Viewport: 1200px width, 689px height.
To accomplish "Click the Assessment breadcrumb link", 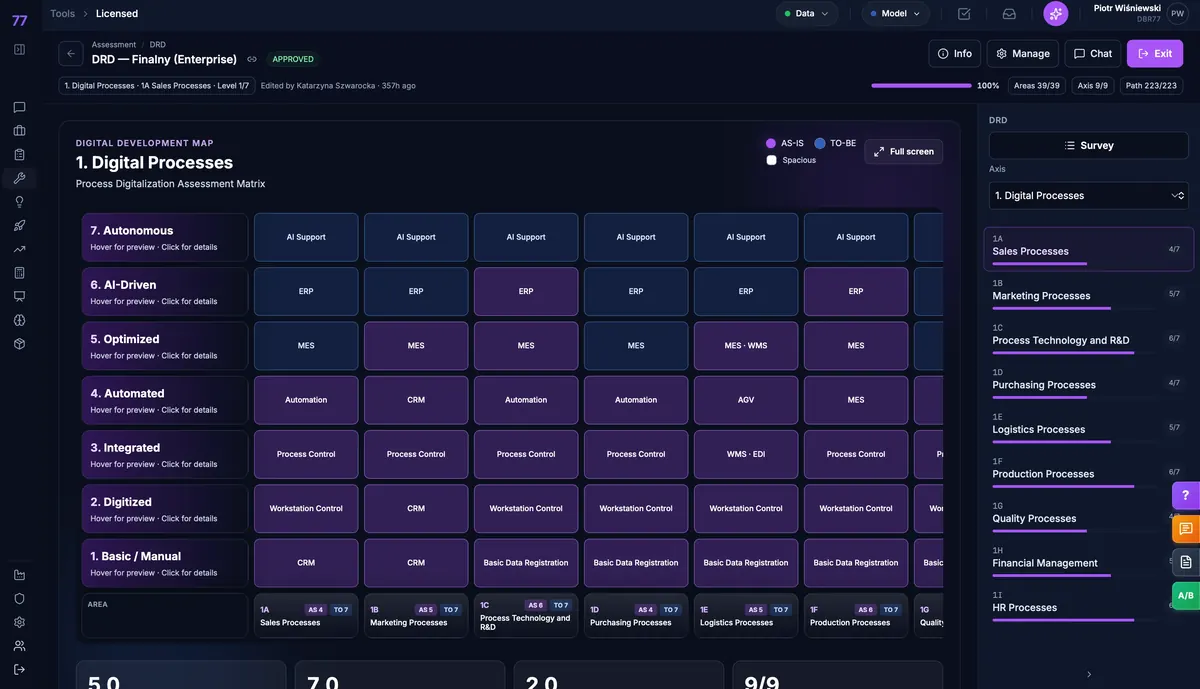I will [114, 45].
